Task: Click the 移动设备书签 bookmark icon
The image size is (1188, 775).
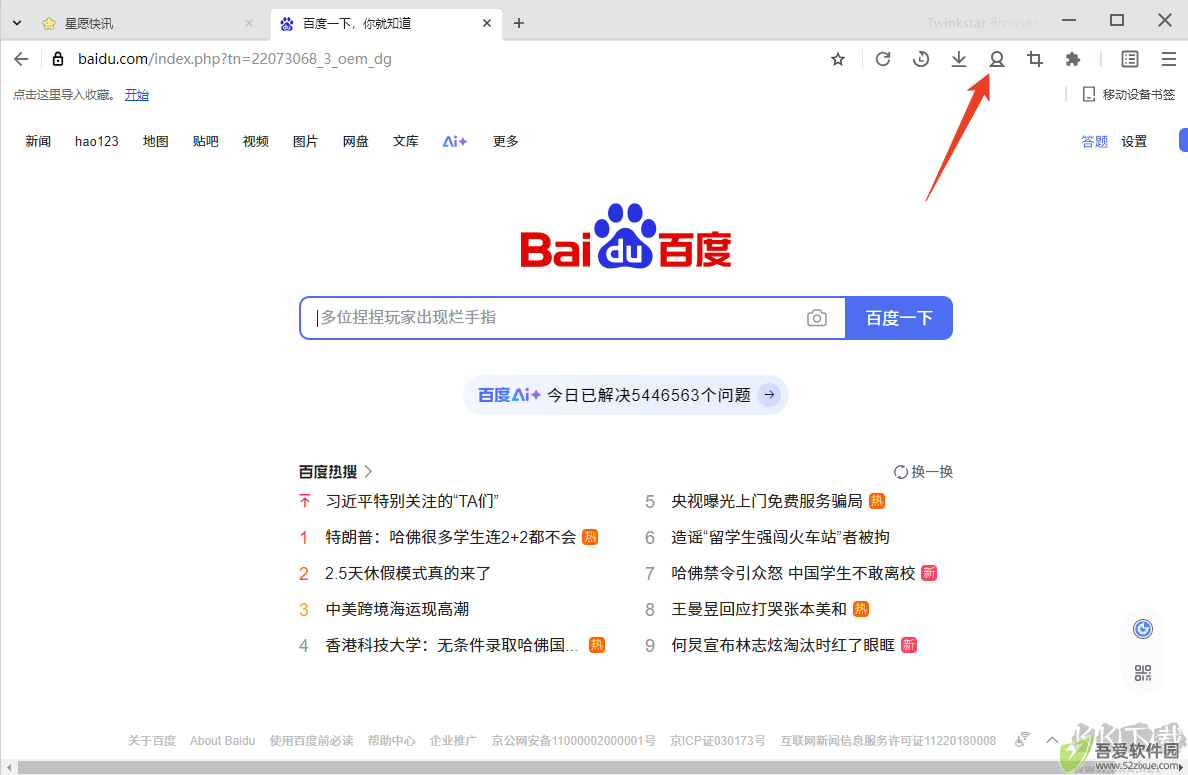Action: pos(1089,94)
